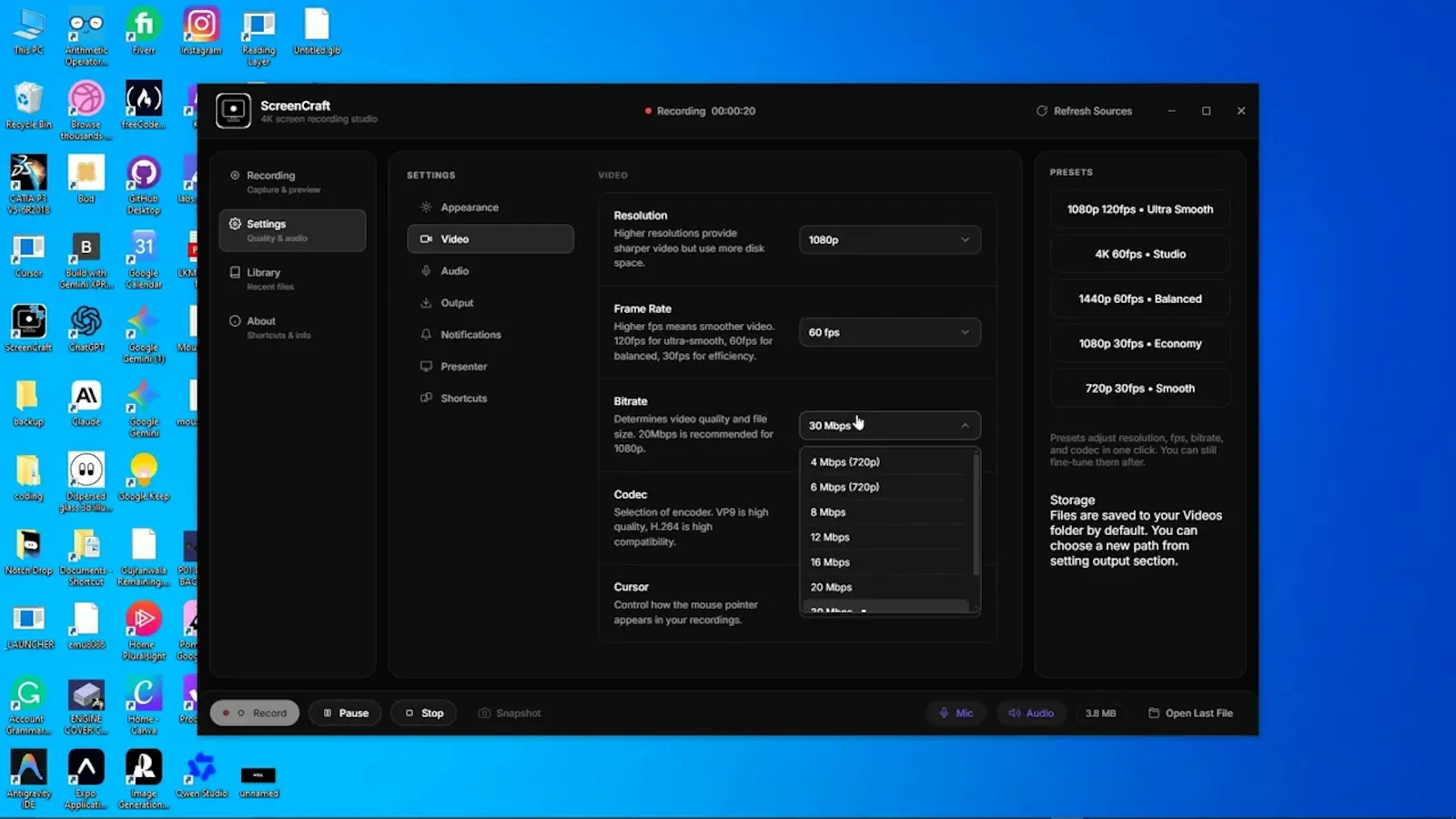Open Instagram desktop shortcut

coord(201,34)
